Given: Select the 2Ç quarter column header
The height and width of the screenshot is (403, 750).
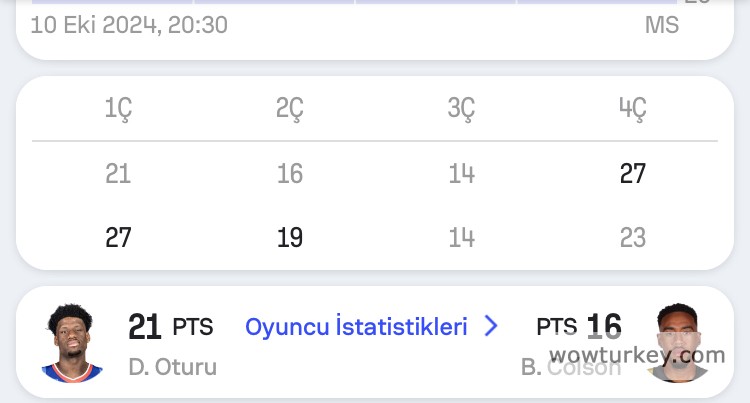Looking at the screenshot, I should point(290,109).
